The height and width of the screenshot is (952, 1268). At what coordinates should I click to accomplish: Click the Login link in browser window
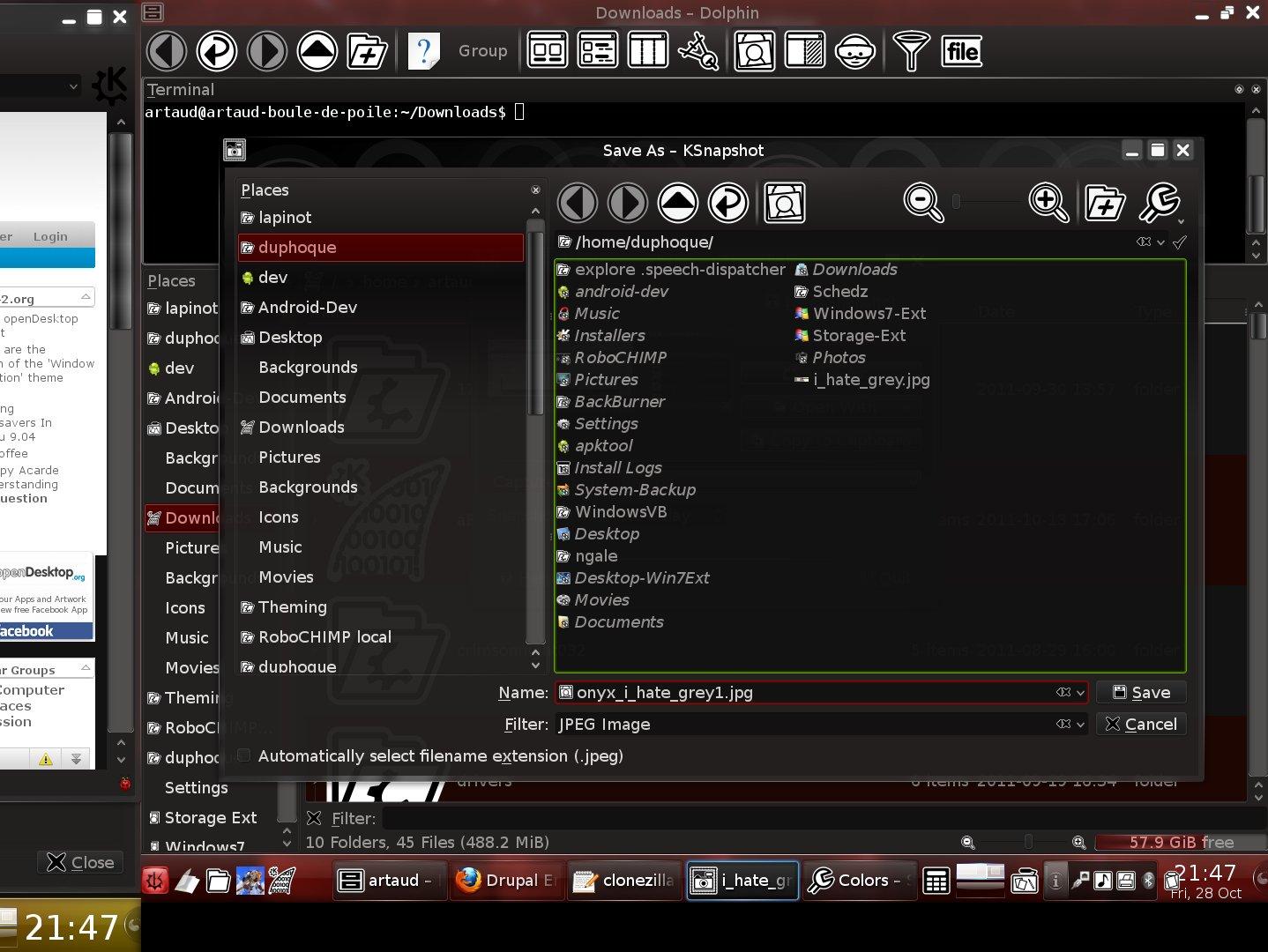[x=50, y=236]
